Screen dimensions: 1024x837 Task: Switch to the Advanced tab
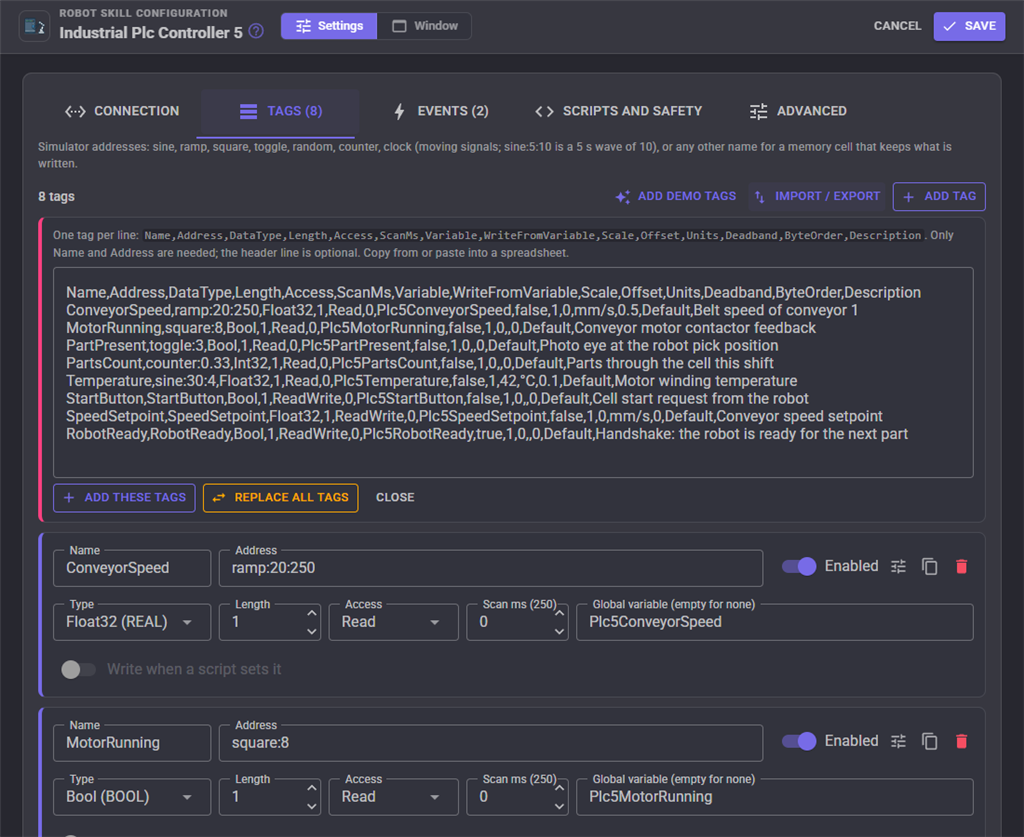tap(798, 112)
